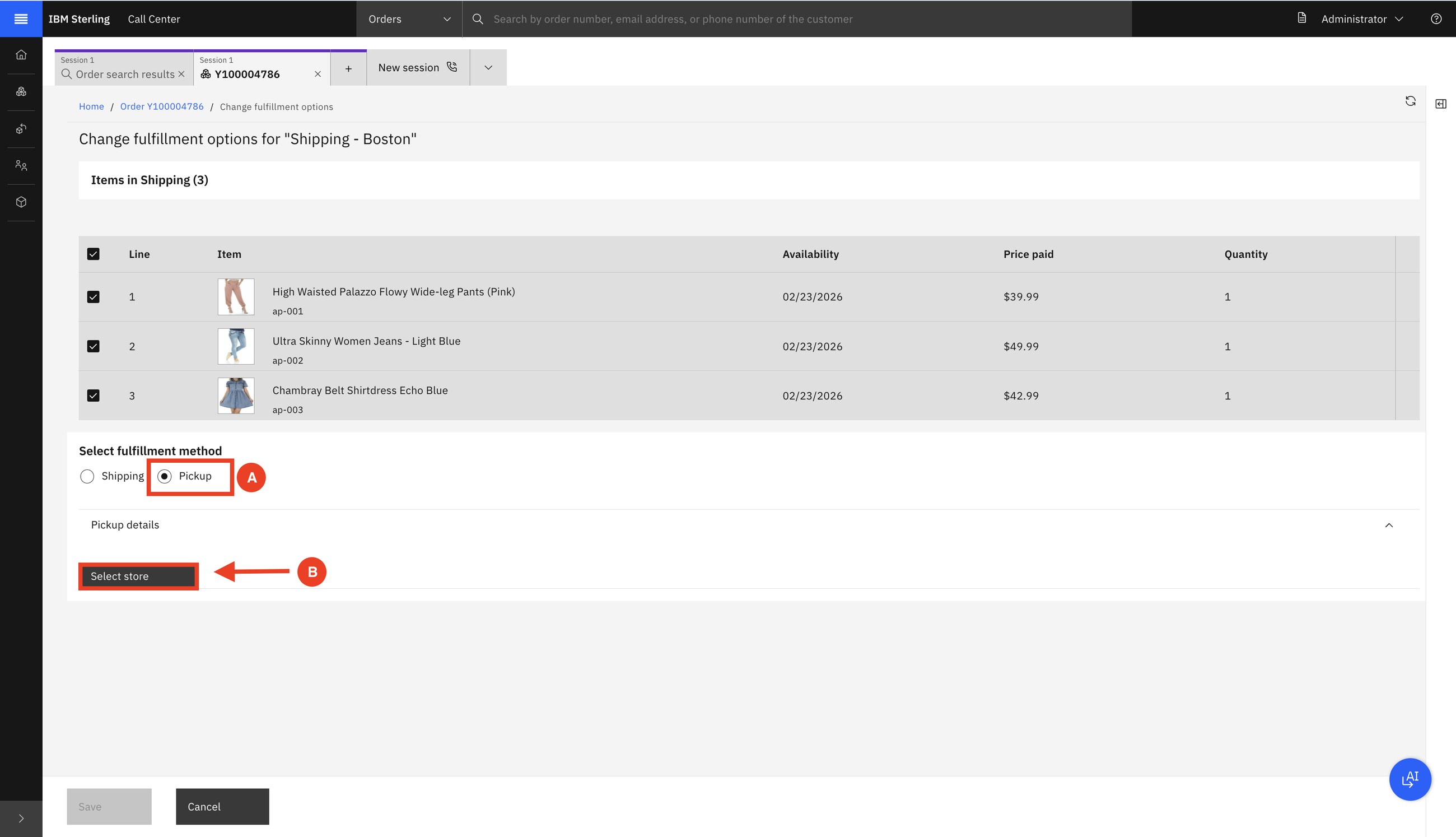This screenshot has width=1456, height=837.
Task: Open the Orders search type dropdown
Action: [x=409, y=19]
